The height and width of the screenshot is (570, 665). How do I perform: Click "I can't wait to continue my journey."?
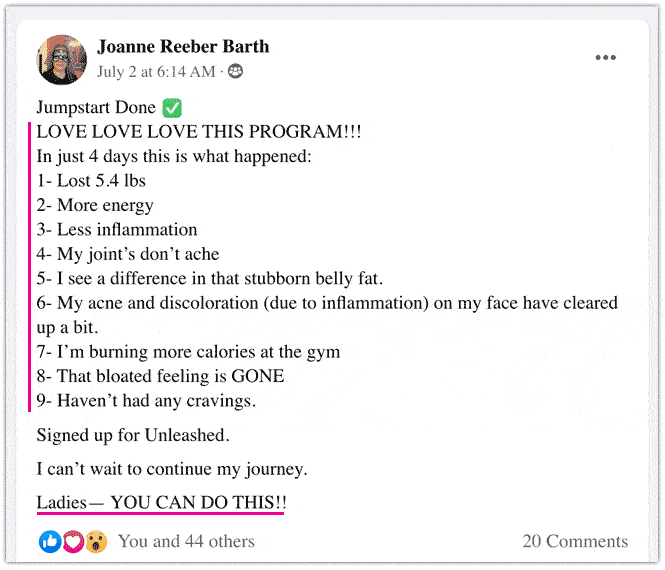click(x=171, y=468)
